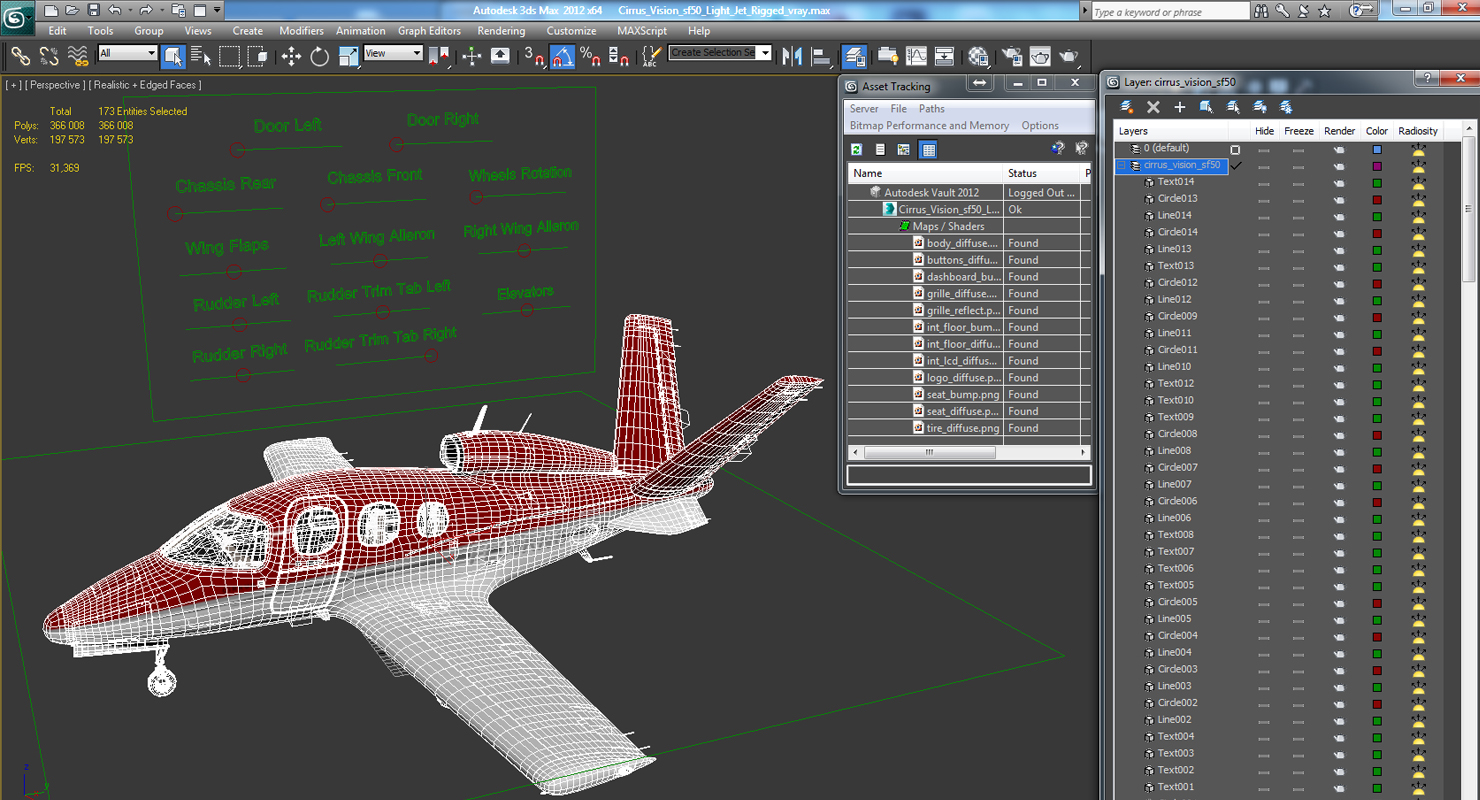Activate the Select and Scale tool
The image size is (1480, 800).
348,56
